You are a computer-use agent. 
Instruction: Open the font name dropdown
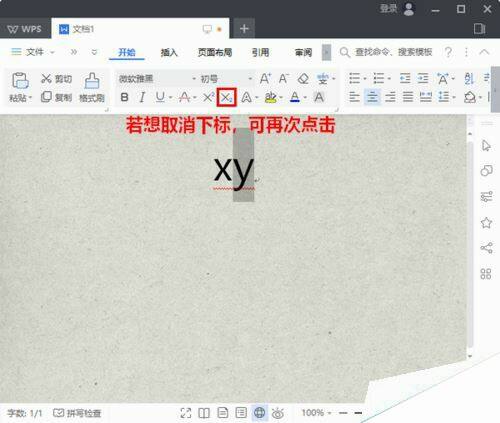click(x=194, y=79)
